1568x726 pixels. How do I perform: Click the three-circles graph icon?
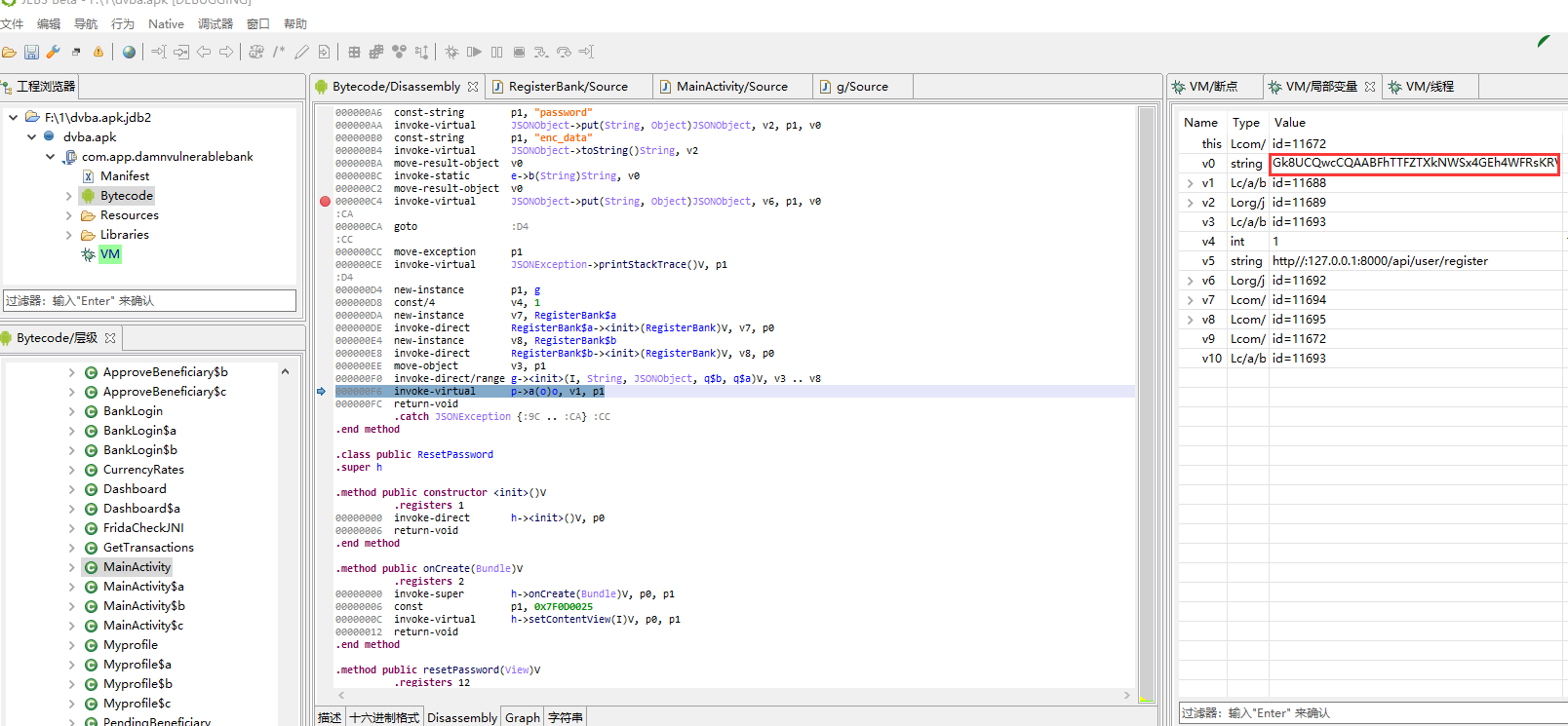point(399,52)
